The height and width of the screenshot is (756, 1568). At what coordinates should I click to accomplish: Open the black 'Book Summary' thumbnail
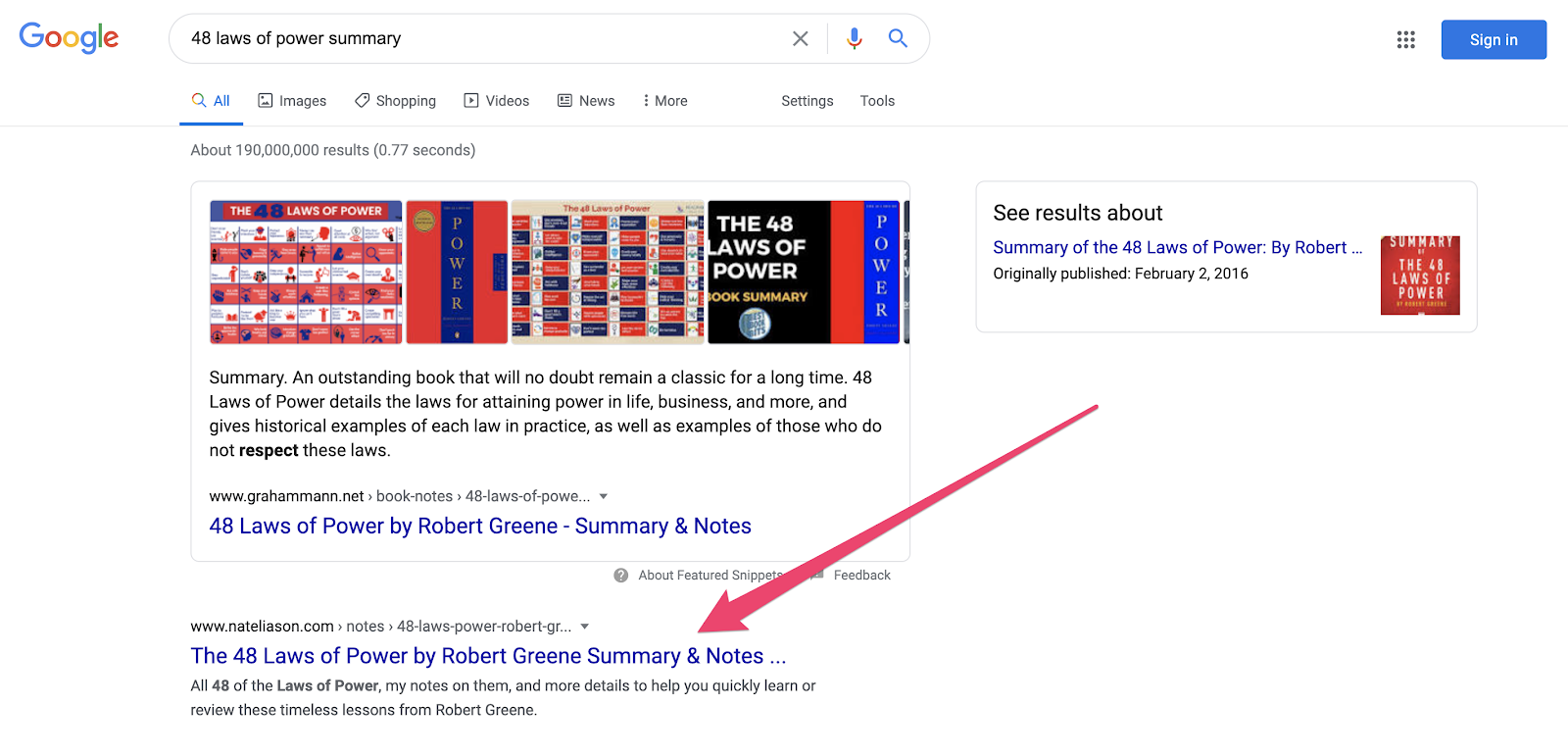coord(804,273)
